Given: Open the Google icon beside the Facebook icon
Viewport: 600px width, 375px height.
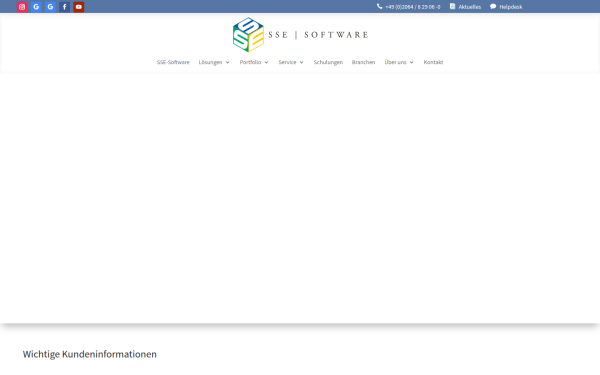Looking at the screenshot, I should tap(51, 7).
